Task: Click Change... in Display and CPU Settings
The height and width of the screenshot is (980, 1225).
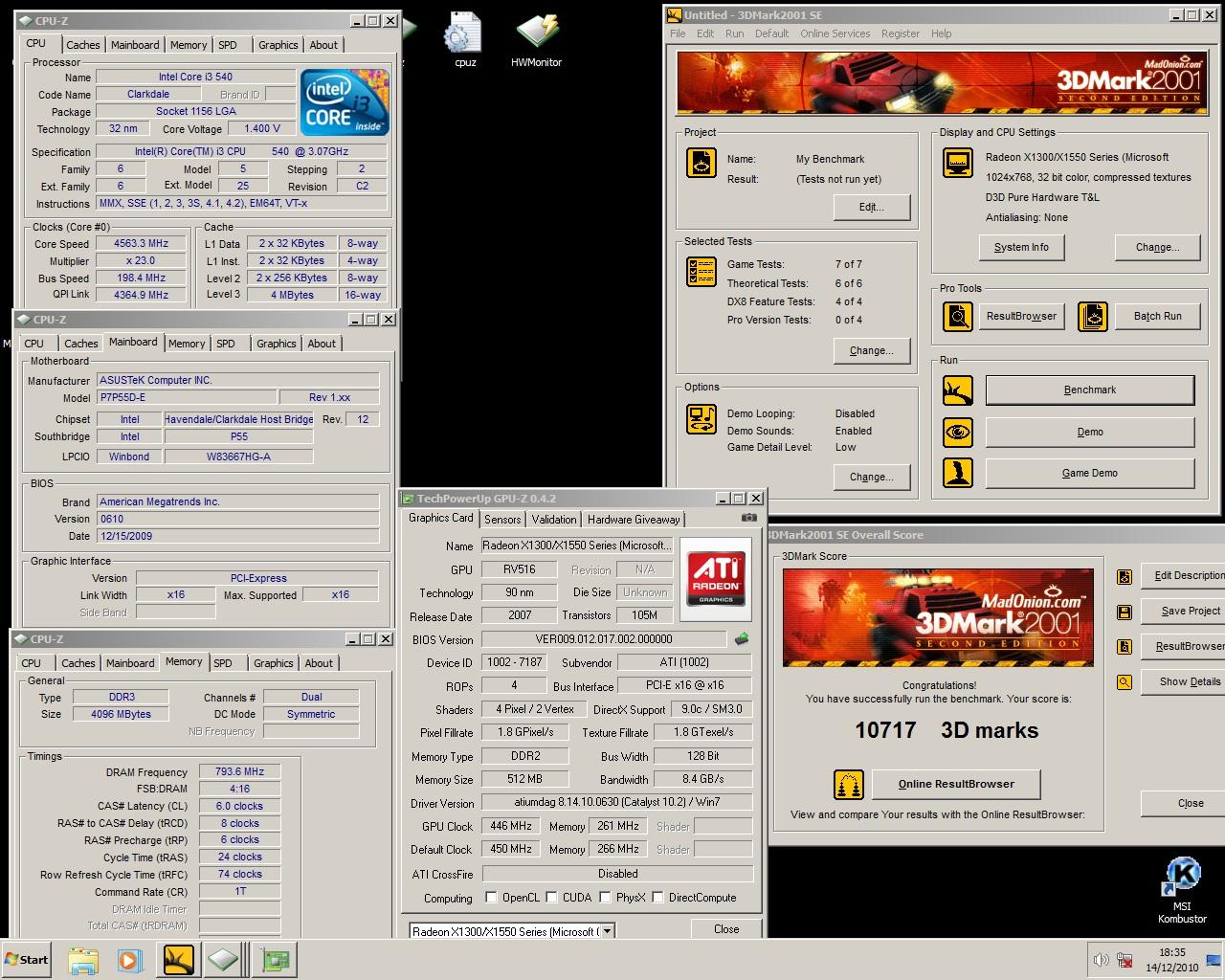Action: [x=1157, y=247]
